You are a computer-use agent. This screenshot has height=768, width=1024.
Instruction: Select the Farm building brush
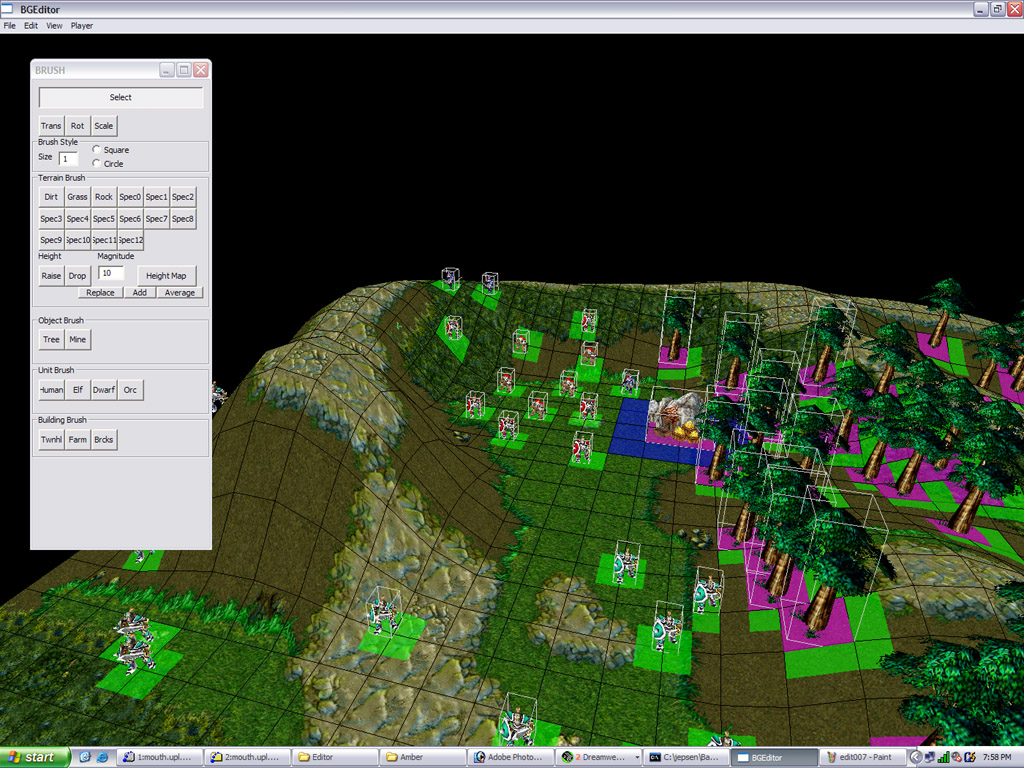point(77,440)
